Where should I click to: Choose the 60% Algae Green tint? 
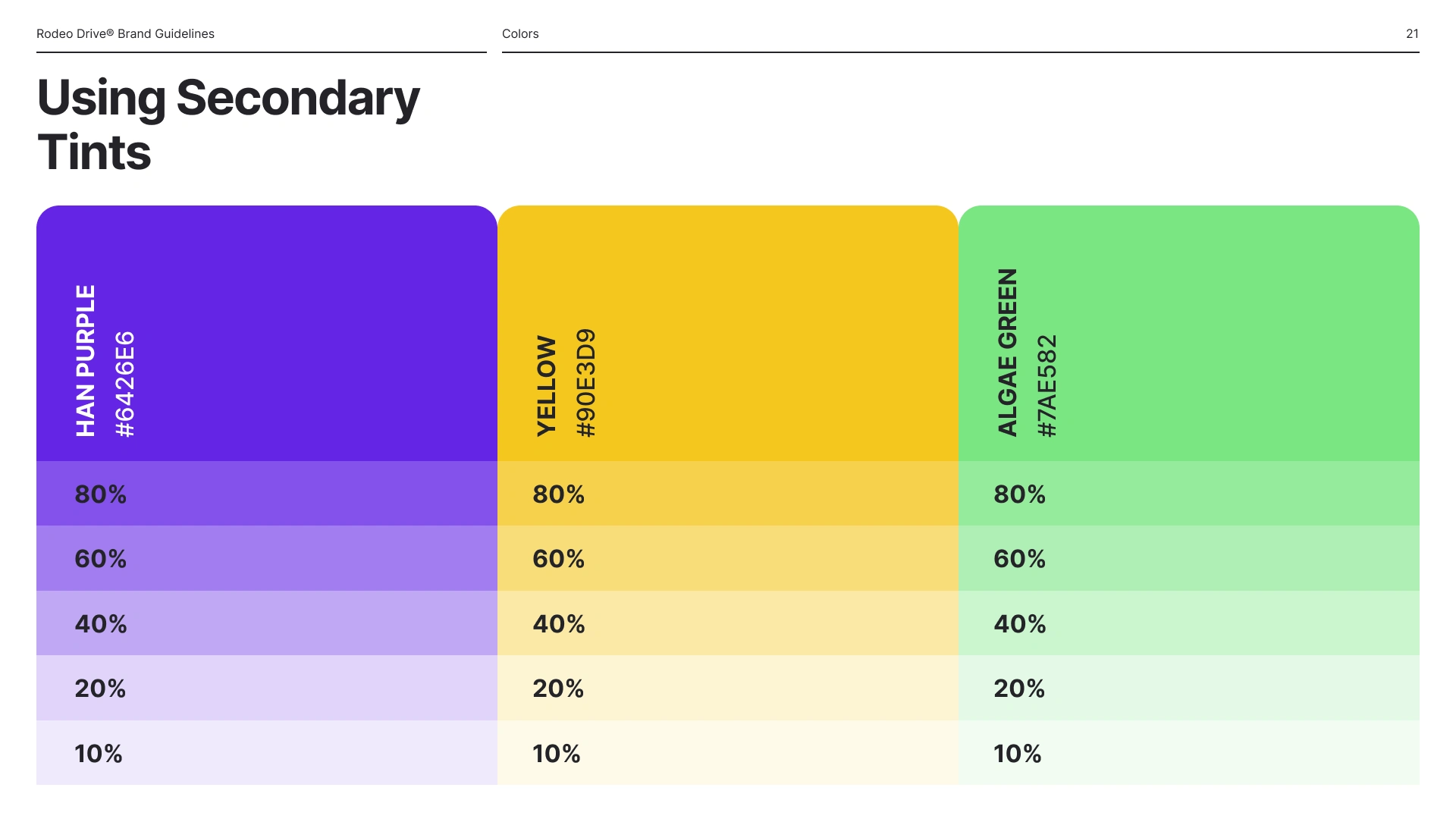(x=1189, y=558)
